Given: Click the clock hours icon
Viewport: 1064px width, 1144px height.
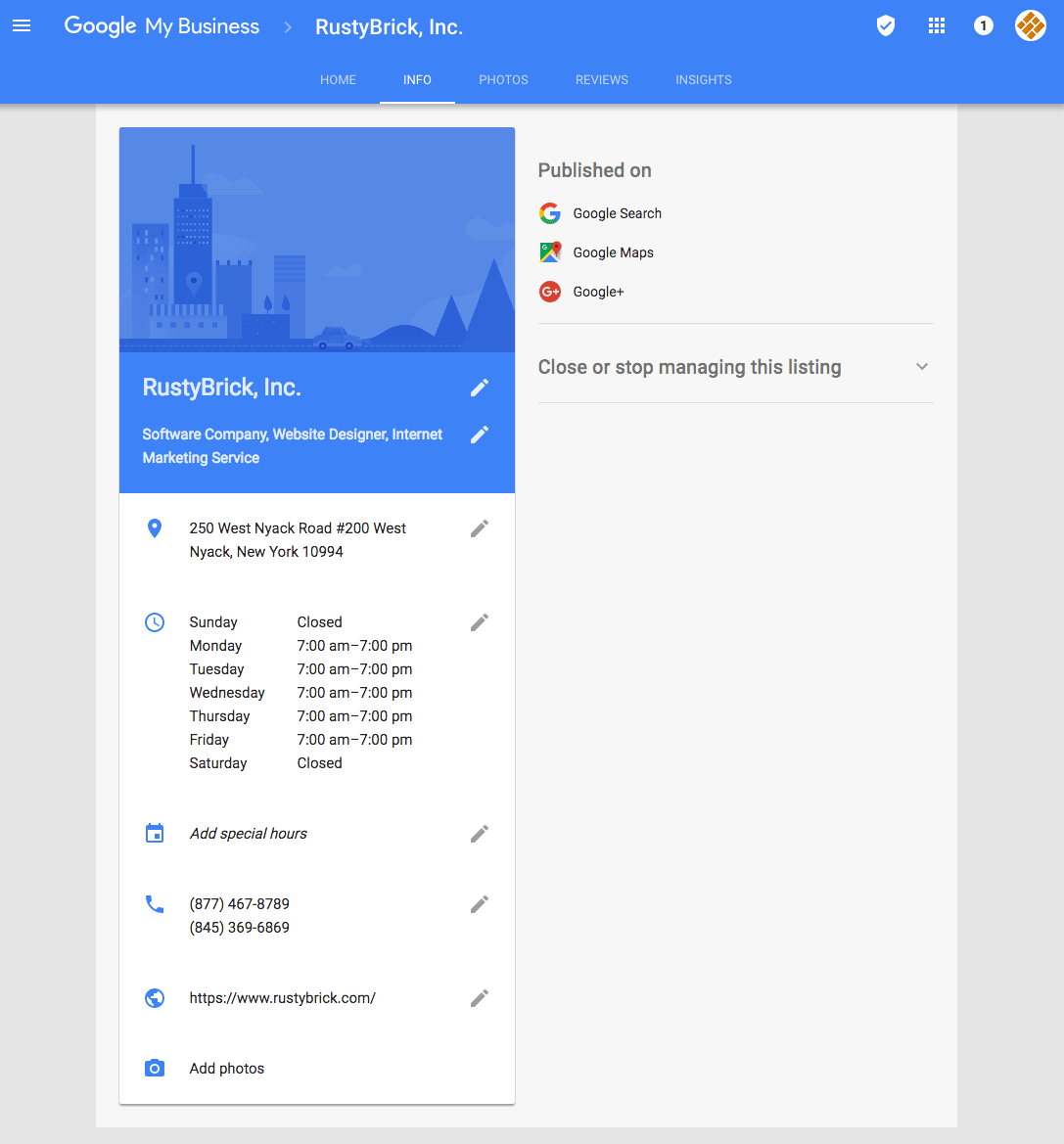Looking at the screenshot, I should [155, 622].
